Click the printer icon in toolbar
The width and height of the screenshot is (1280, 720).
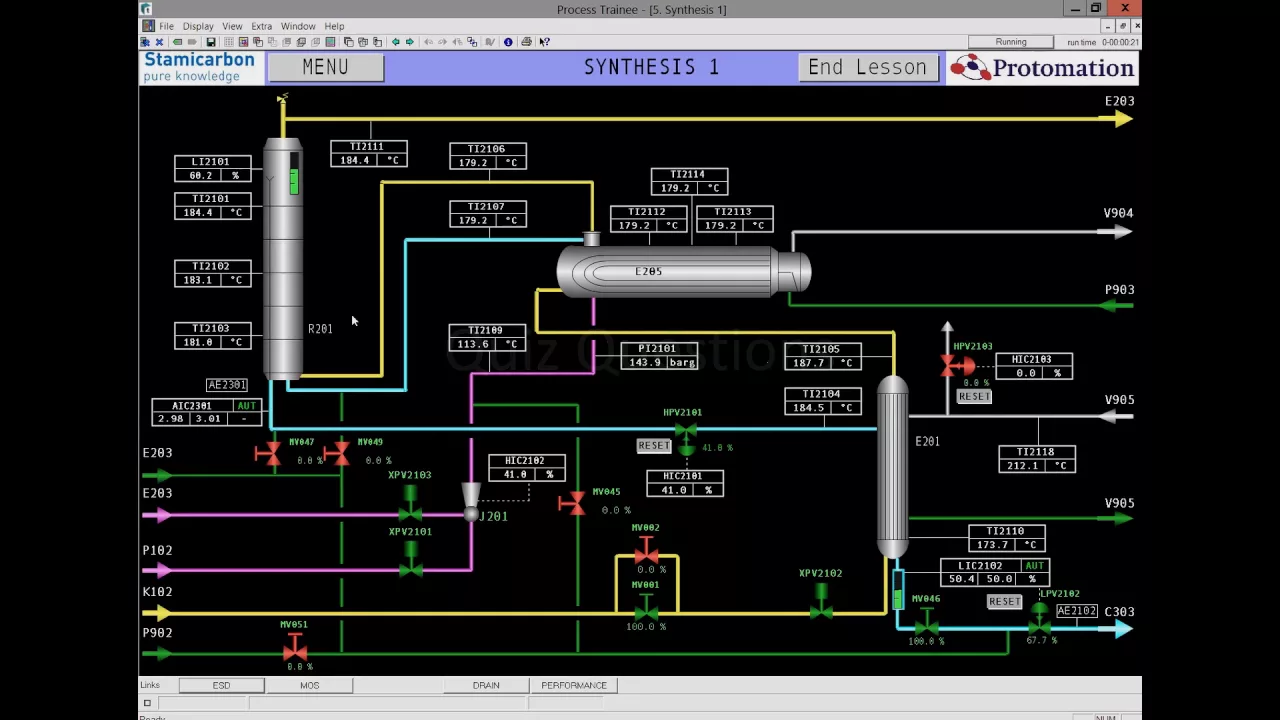(x=527, y=42)
